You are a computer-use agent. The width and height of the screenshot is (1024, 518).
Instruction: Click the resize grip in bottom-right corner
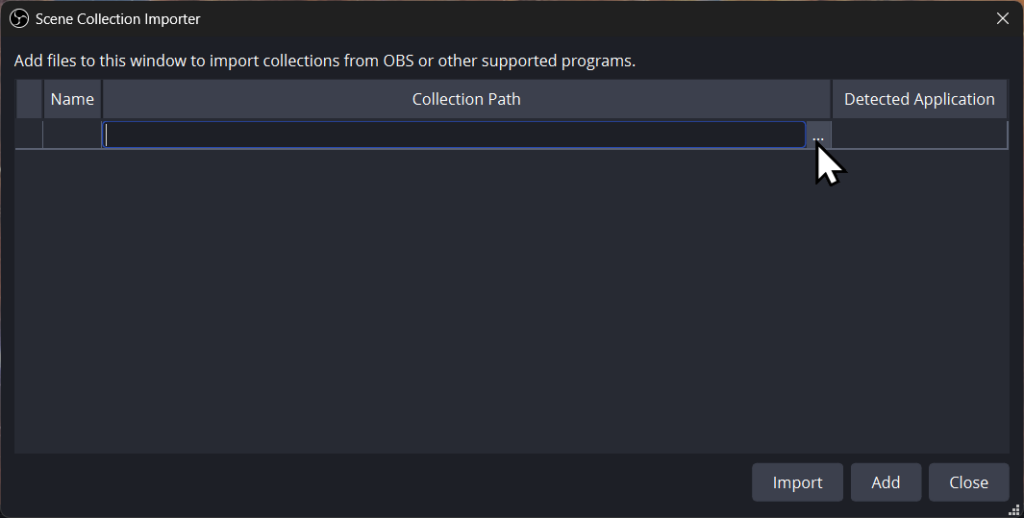(x=1013, y=509)
